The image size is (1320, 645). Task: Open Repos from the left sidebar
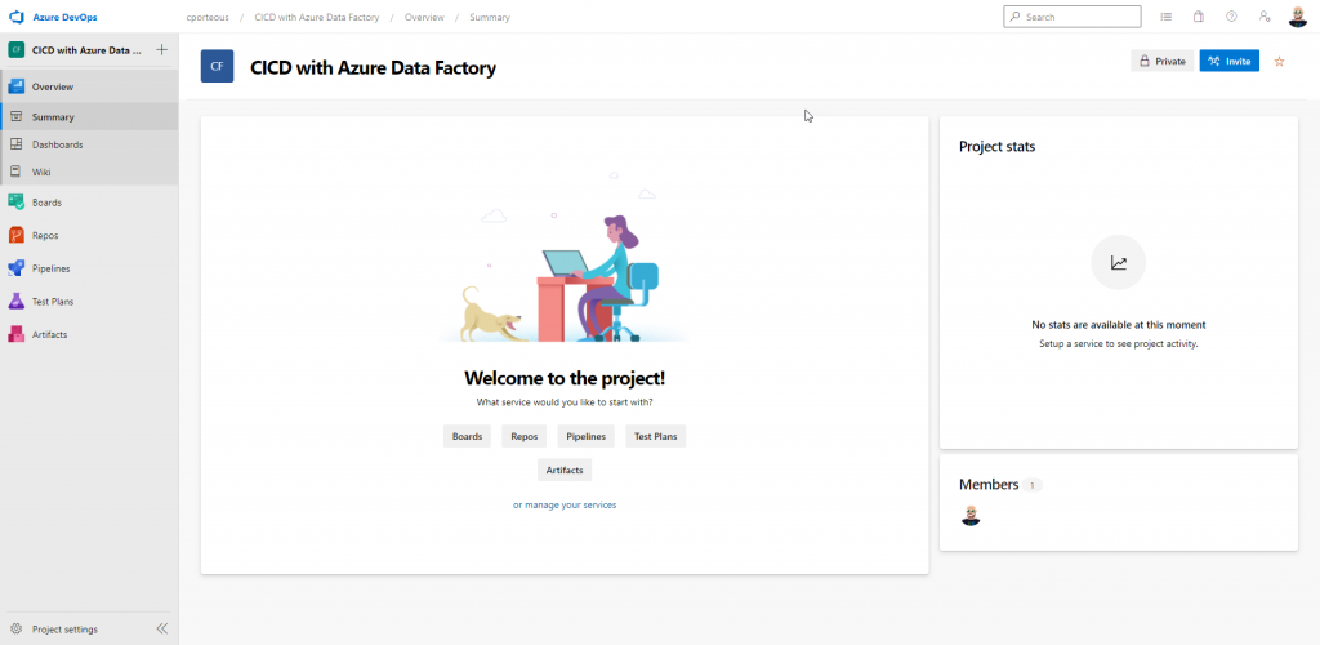(43, 234)
